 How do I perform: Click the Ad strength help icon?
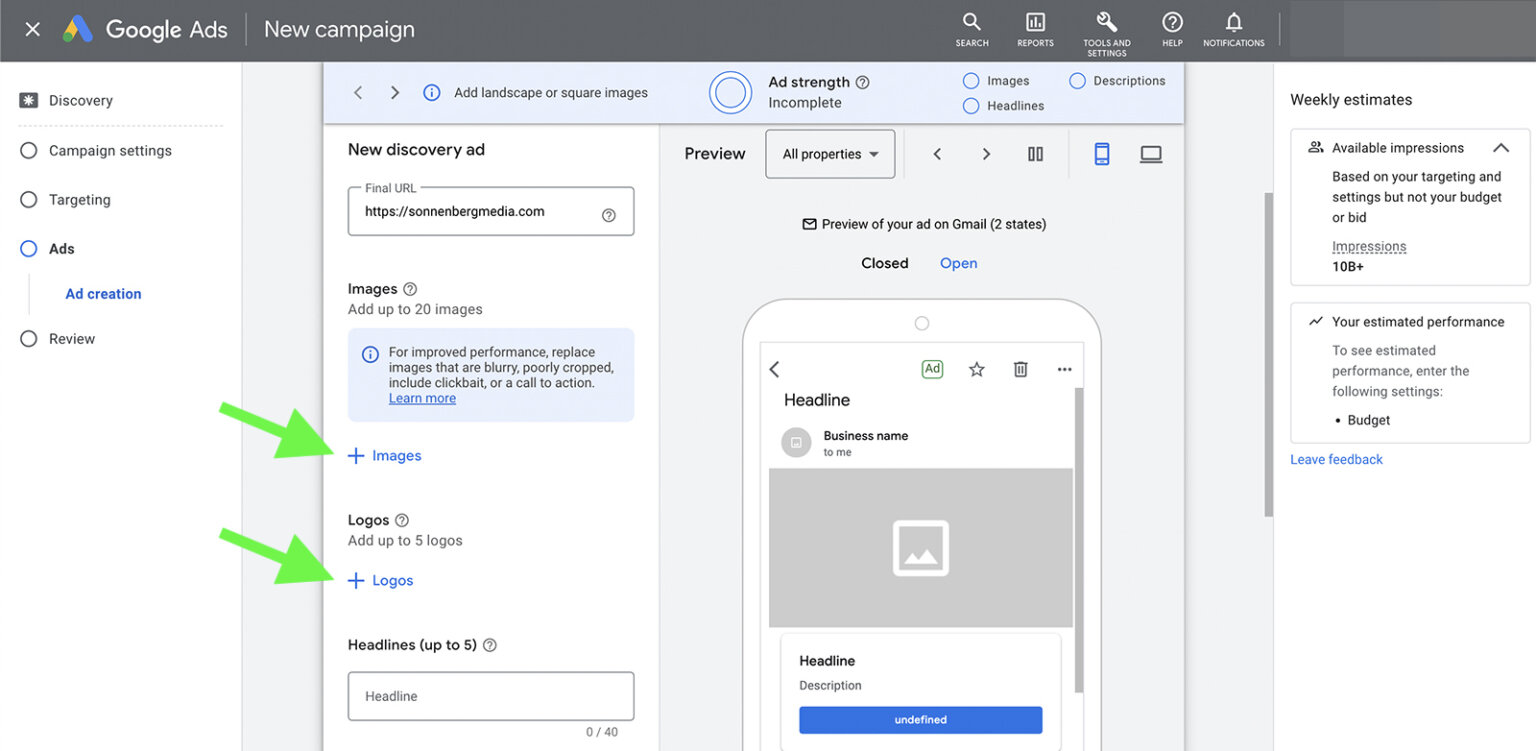(862, 82)
